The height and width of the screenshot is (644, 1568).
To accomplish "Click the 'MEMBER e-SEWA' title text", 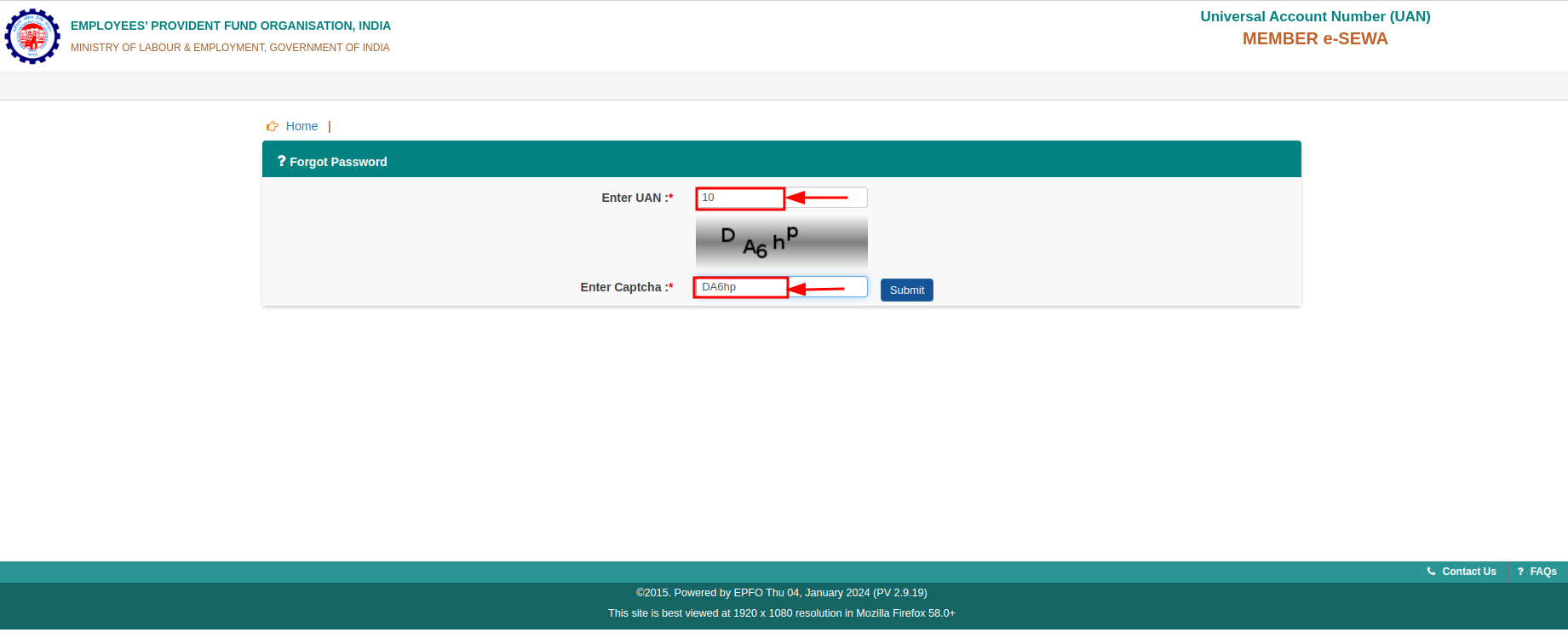I will click(1315, 38).
